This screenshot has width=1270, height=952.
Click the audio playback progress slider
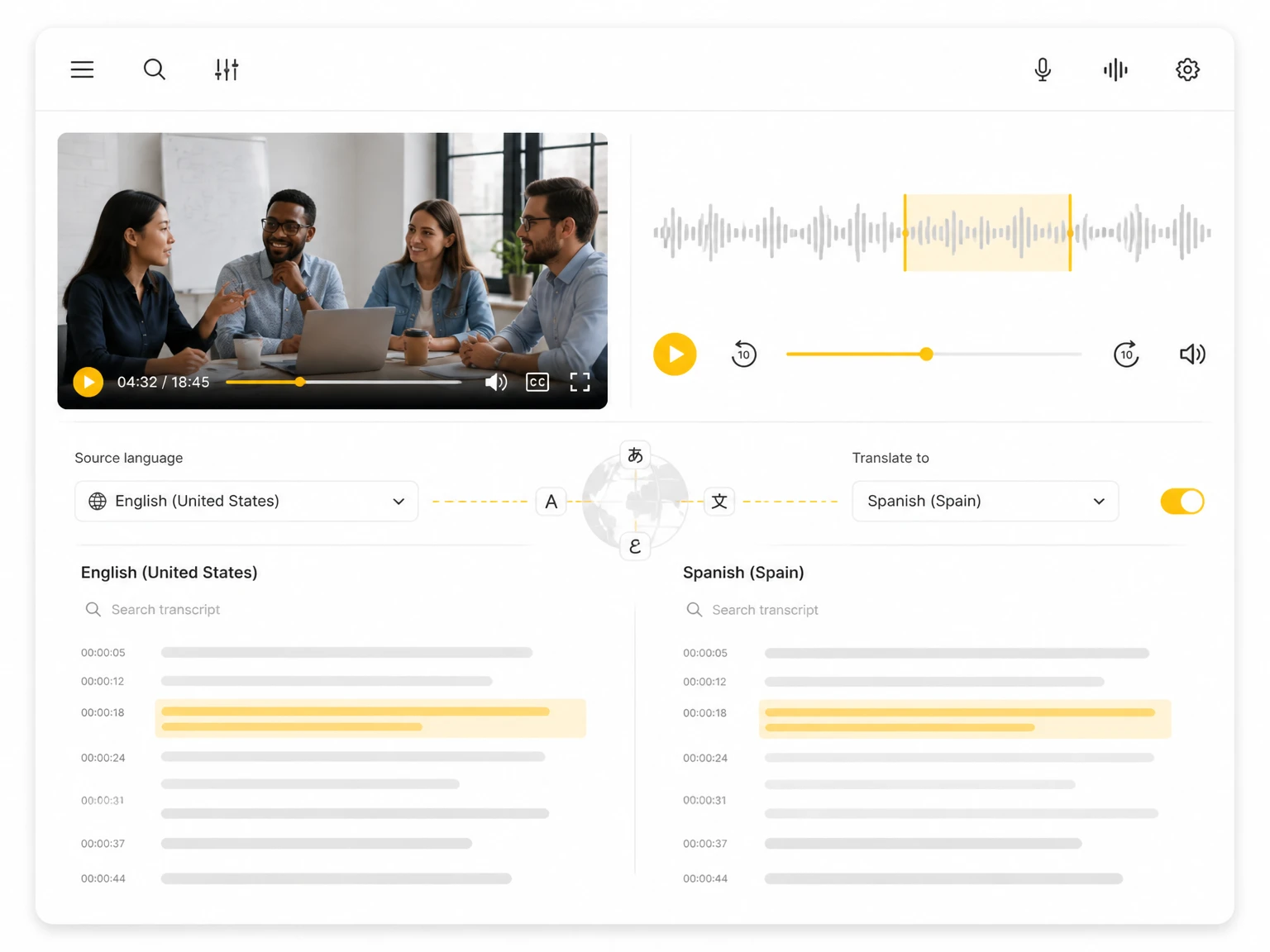tap(933, 354)
